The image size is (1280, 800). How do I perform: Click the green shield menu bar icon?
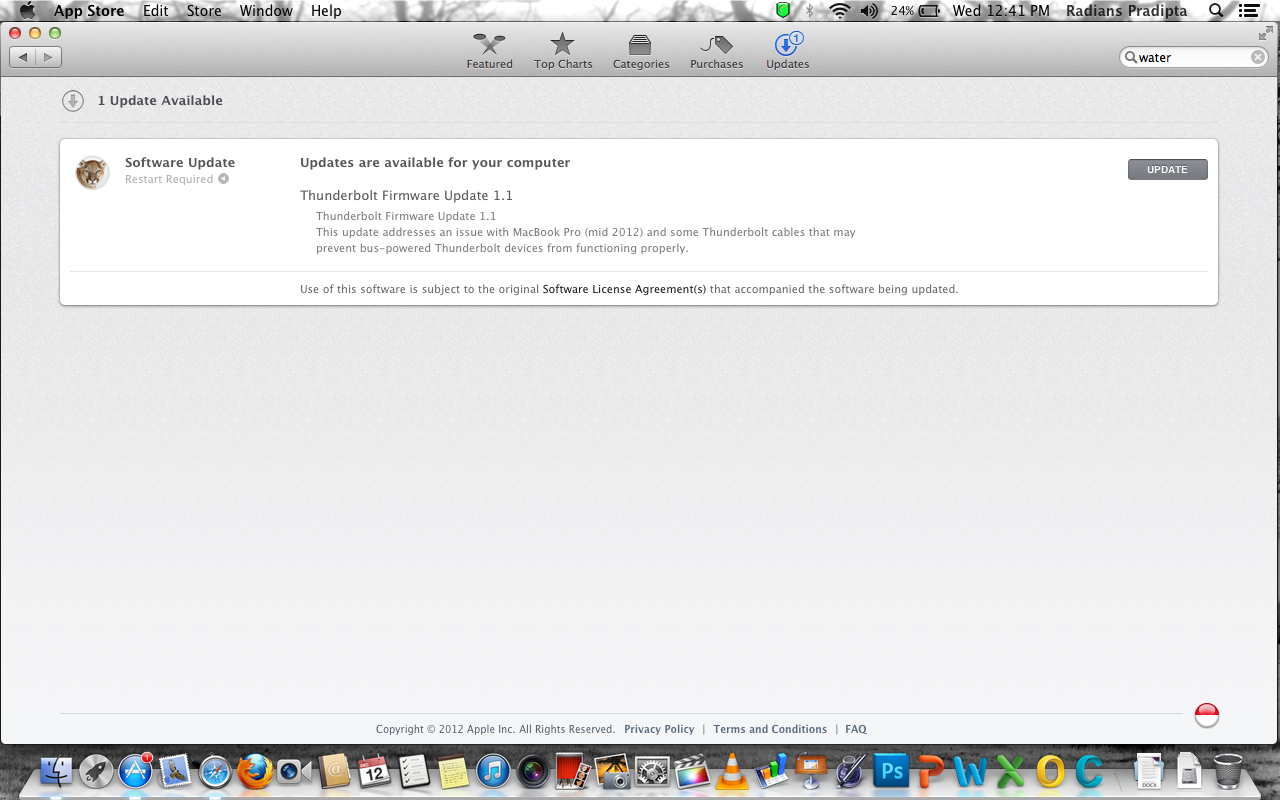(x=783, y=11)
